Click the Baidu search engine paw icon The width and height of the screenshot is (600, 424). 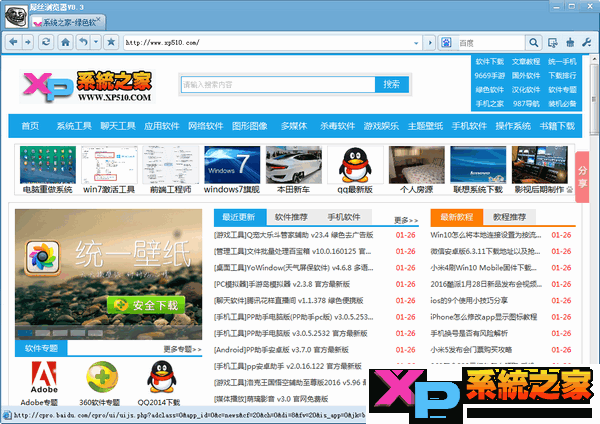(x=446, y=43)
